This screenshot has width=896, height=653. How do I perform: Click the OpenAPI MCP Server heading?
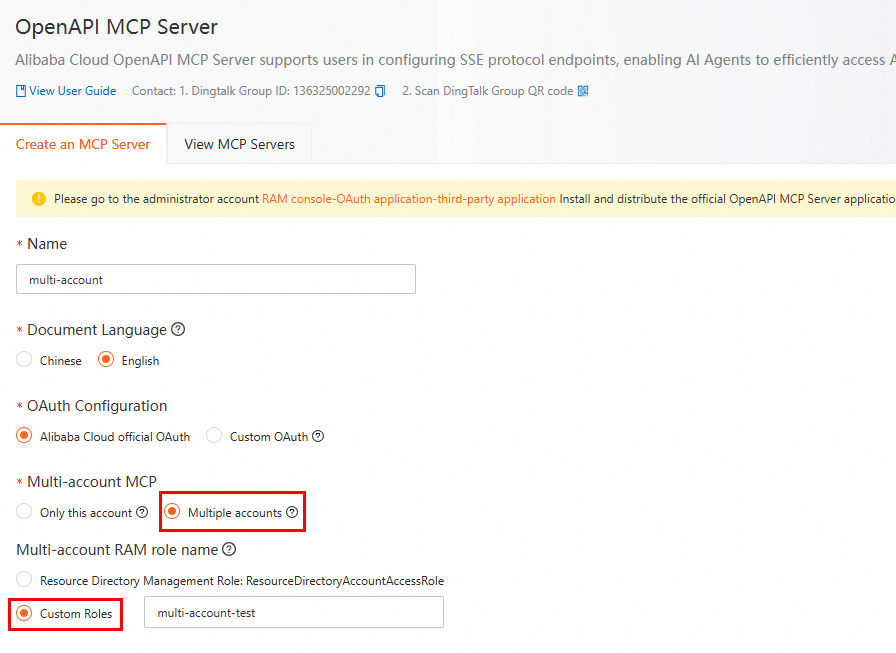click(x=117, y=27)
